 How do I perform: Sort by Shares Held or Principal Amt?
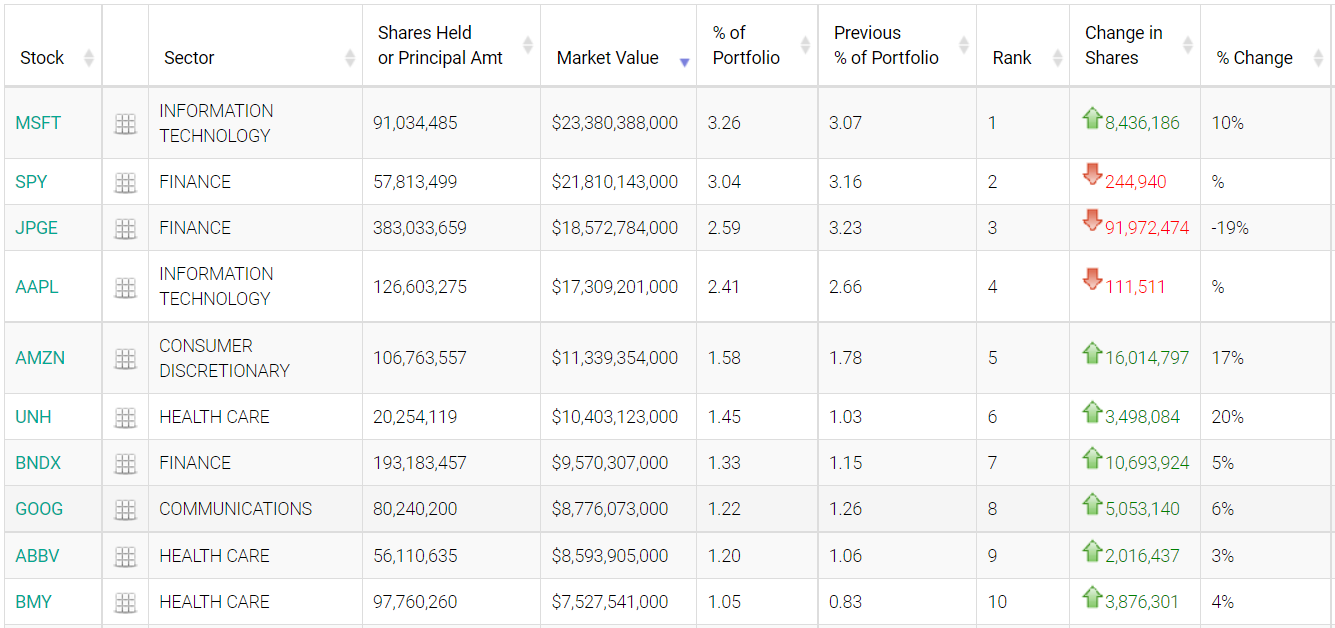[440, 46]
